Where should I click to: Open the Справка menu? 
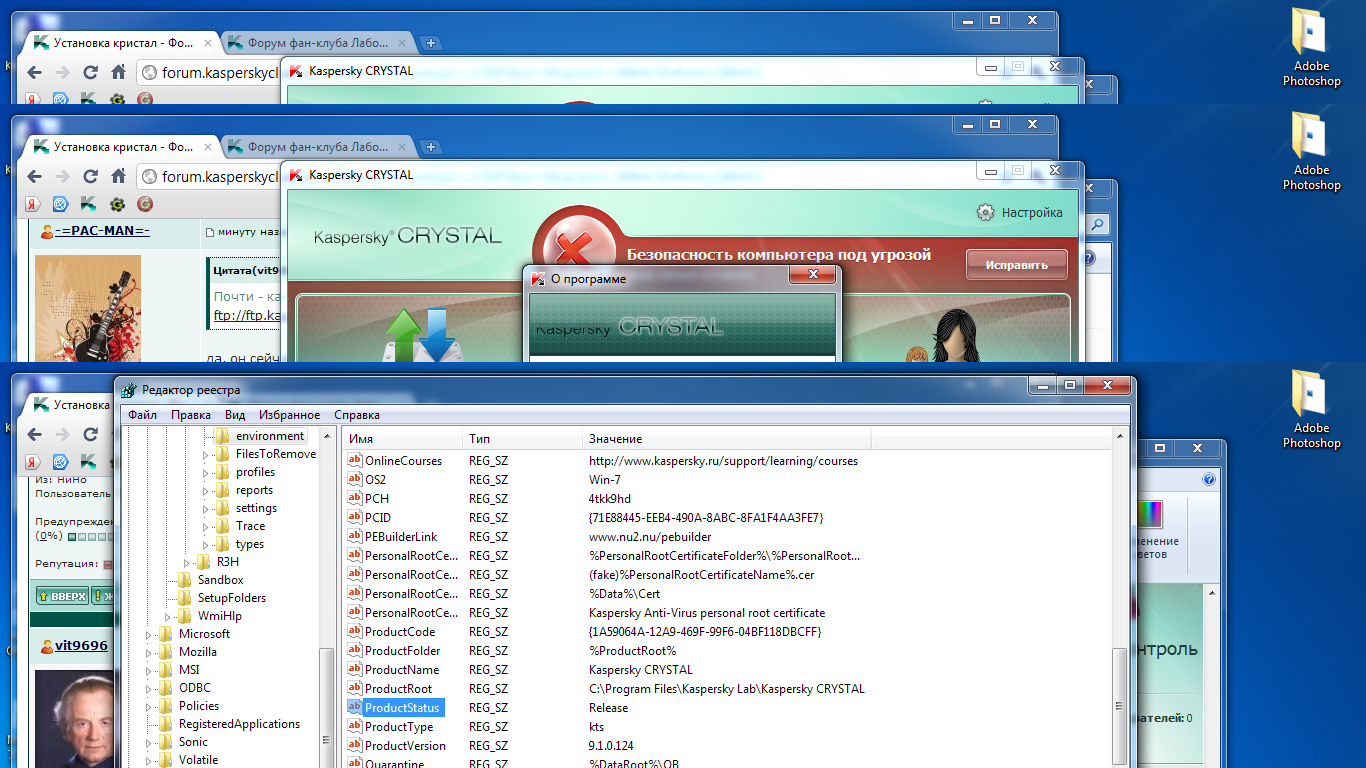pos(357,415)
